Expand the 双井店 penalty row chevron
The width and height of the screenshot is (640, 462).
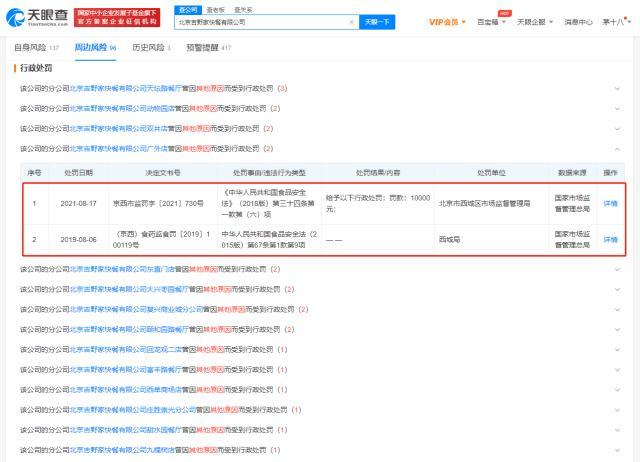coord(617,129)
